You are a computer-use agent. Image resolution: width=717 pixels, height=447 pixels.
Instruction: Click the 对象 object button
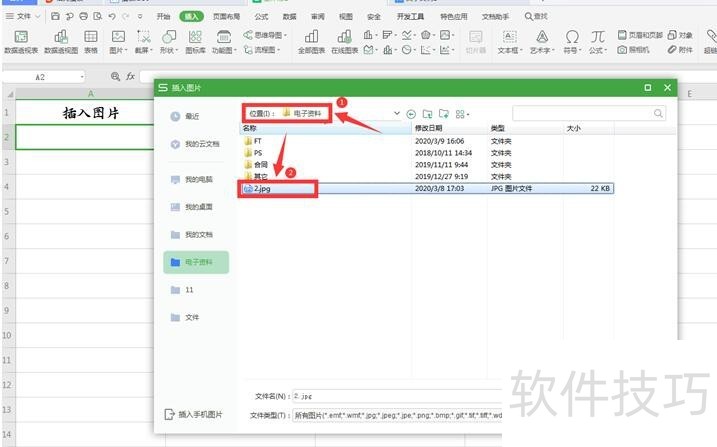(680, 35)
